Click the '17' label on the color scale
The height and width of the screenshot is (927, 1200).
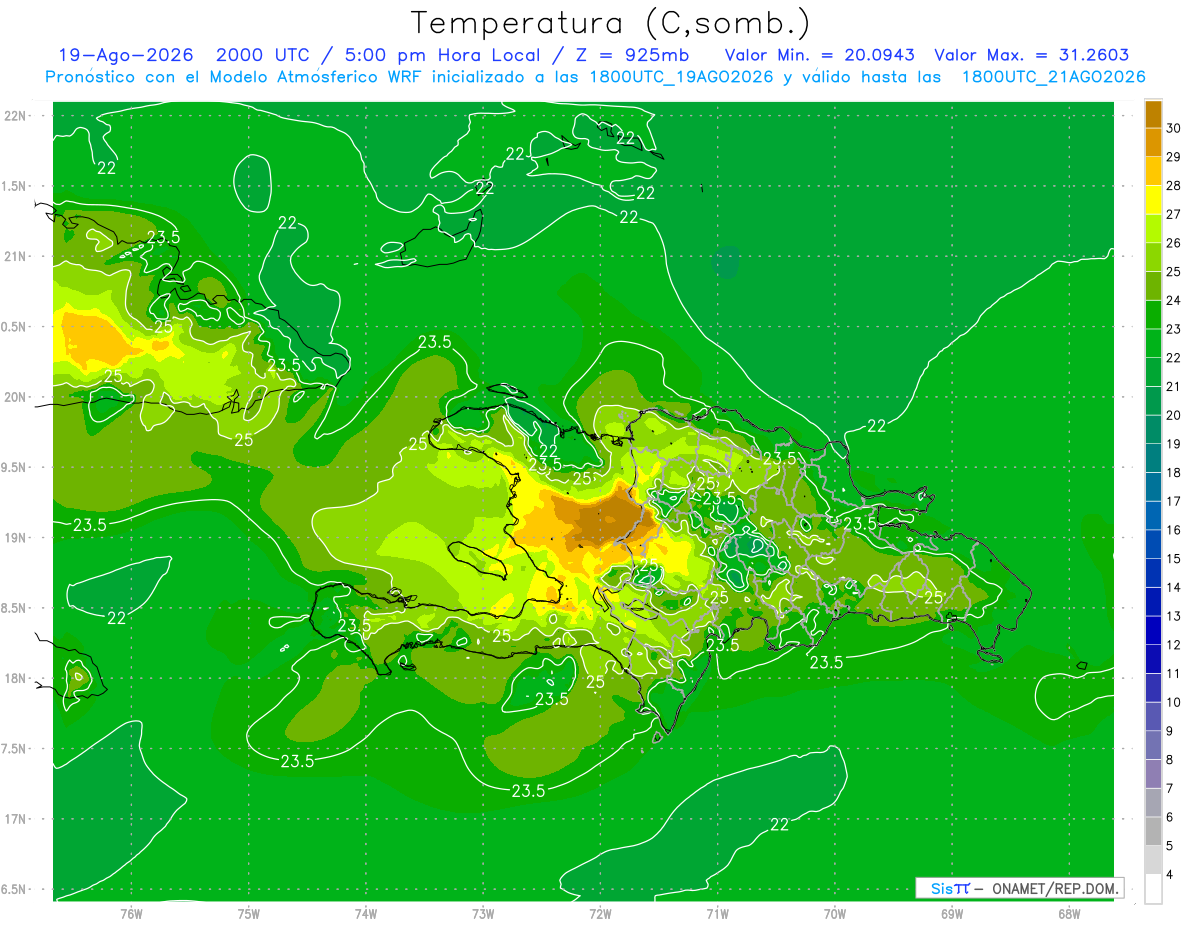point(1174,501)
